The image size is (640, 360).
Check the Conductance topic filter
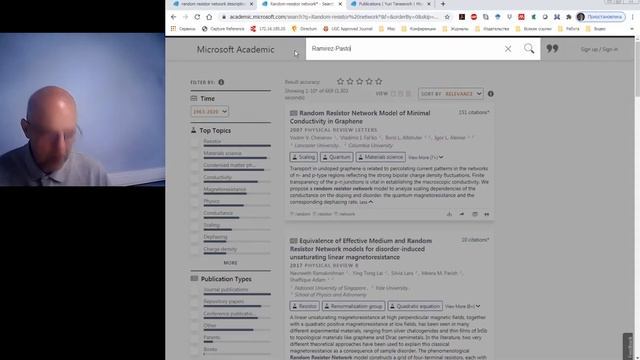click(x=195, y=214)
